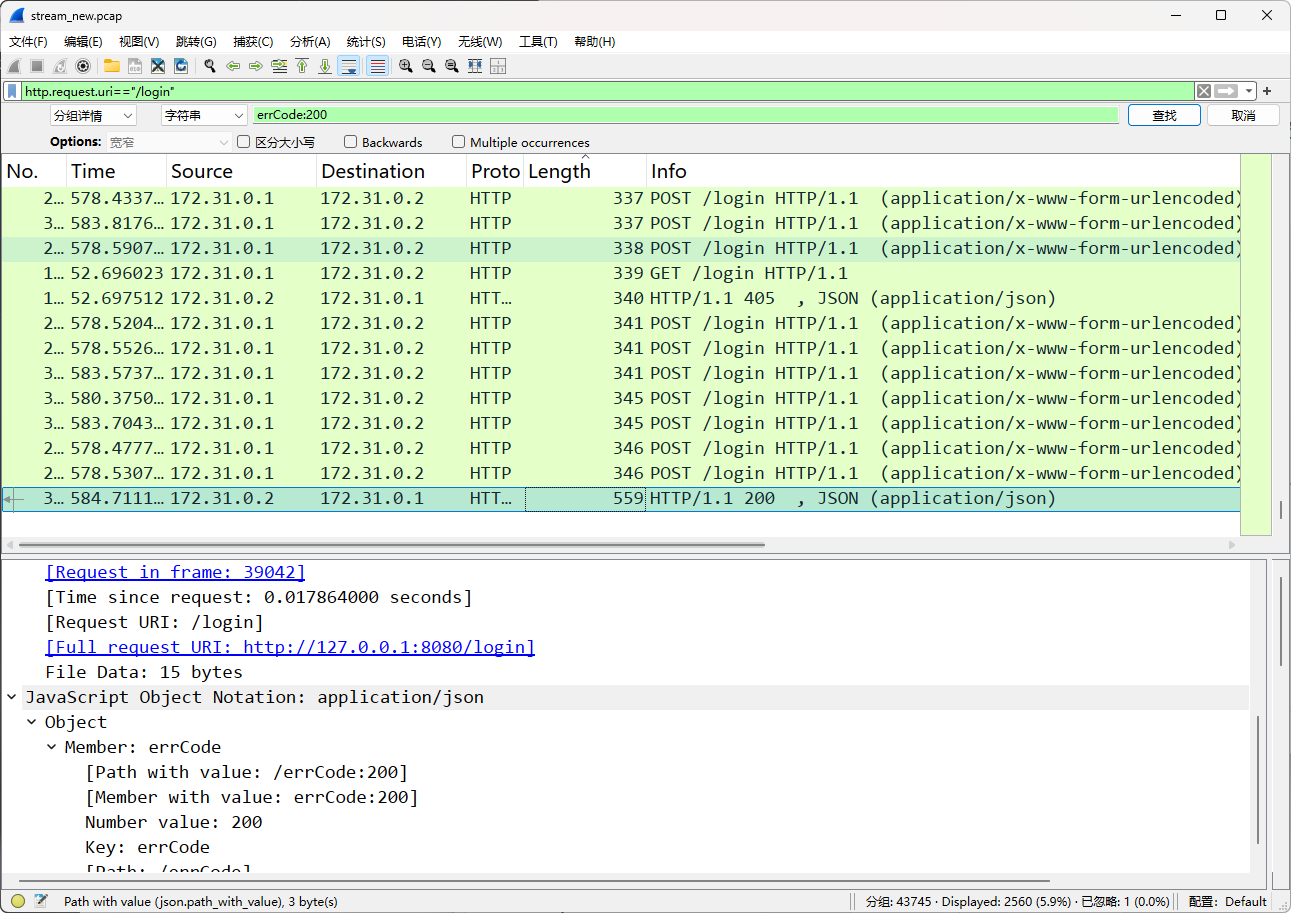The image size is (1291, 913).
Task: Open the 分组详情 search scope dropdown
Action: [92, 116]
